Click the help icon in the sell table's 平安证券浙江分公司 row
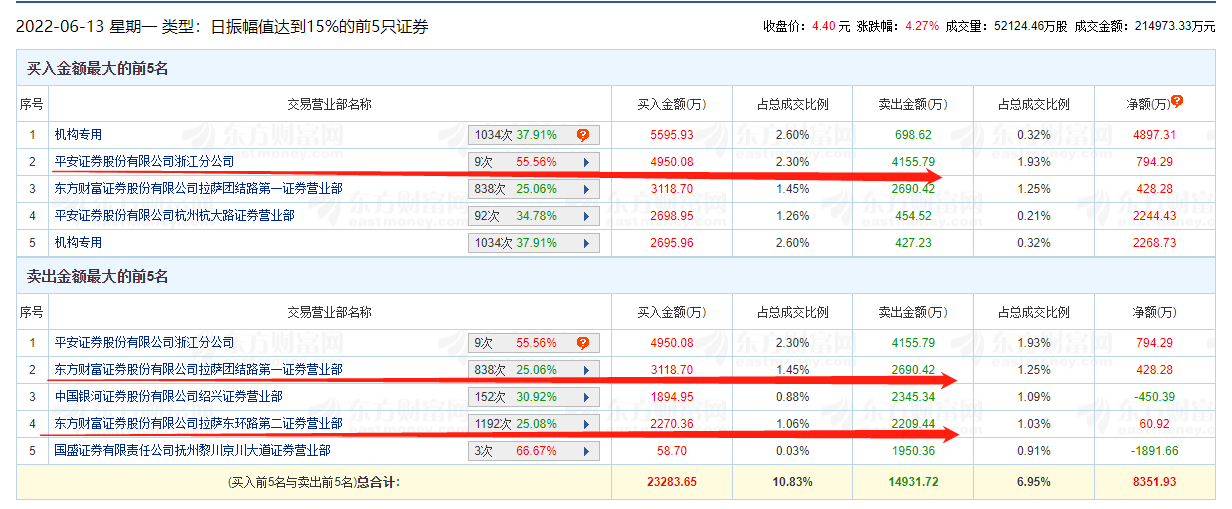The image size is (1232, 509). click(x=583, y=343)
